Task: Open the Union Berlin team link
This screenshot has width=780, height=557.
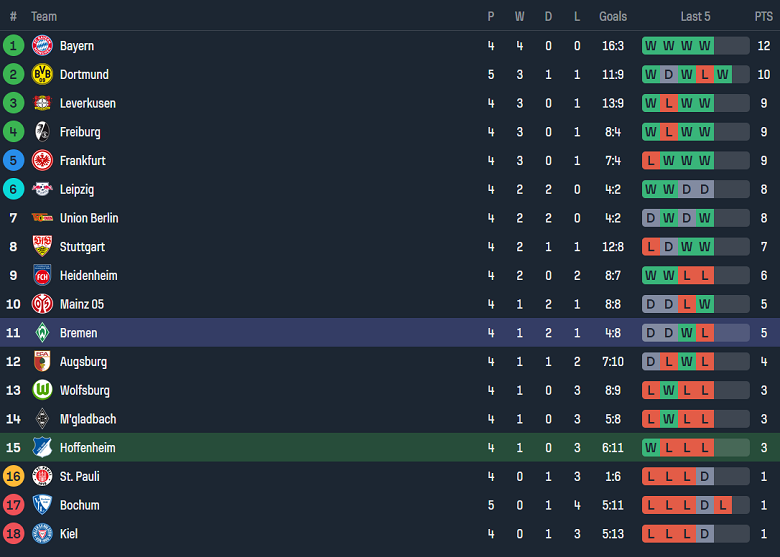Action: coord(89,218)
